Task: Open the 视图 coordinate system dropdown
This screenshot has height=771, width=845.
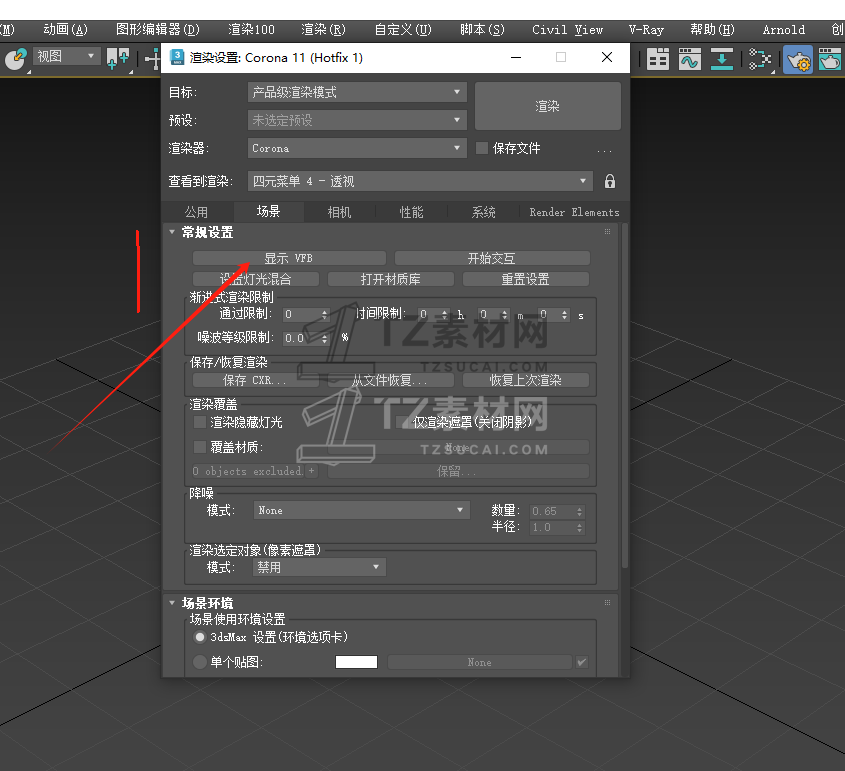Action: coord(66,56)
